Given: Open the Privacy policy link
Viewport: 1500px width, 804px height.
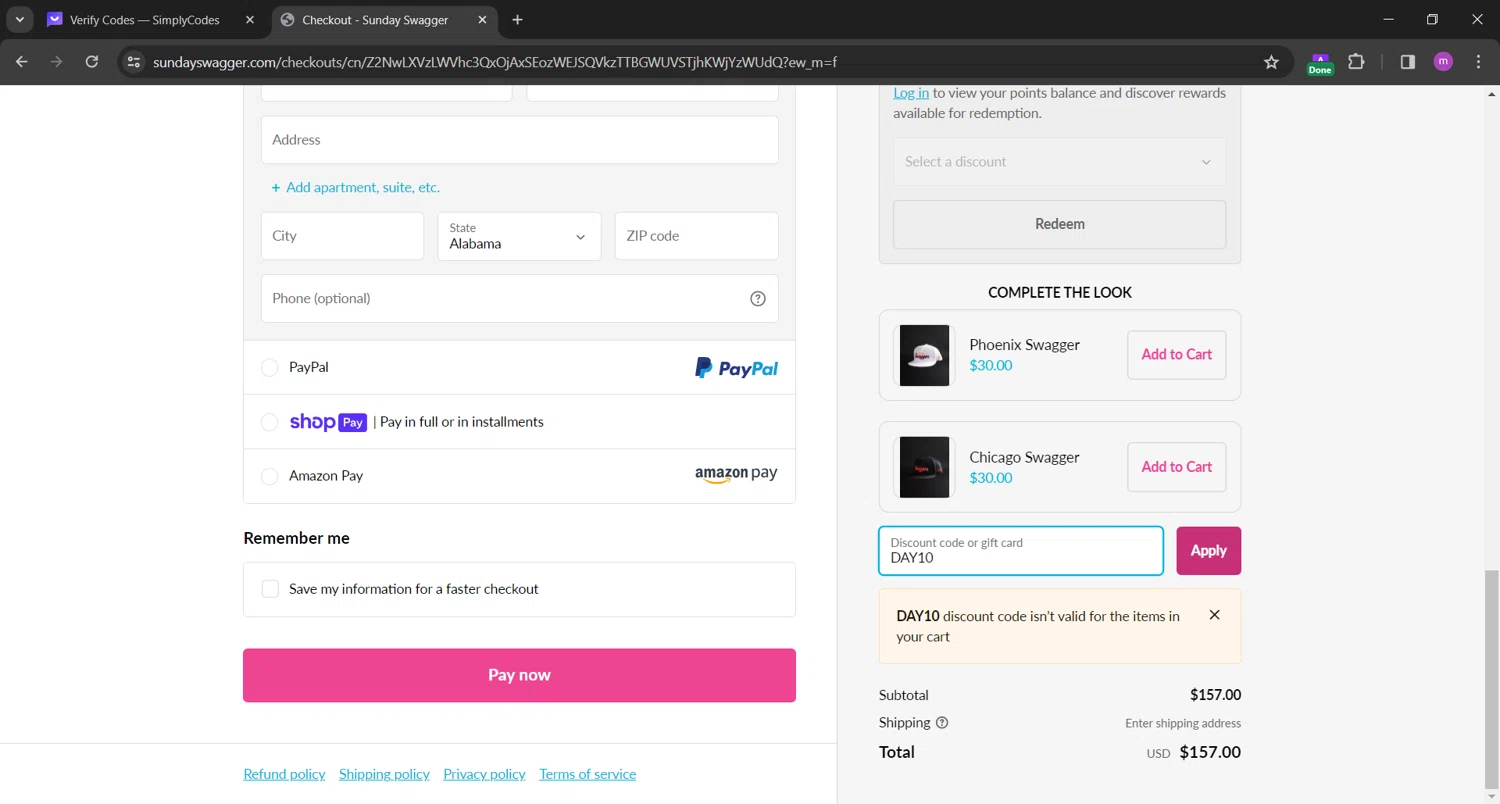Looking at the screenshot, I should (484, 774).
